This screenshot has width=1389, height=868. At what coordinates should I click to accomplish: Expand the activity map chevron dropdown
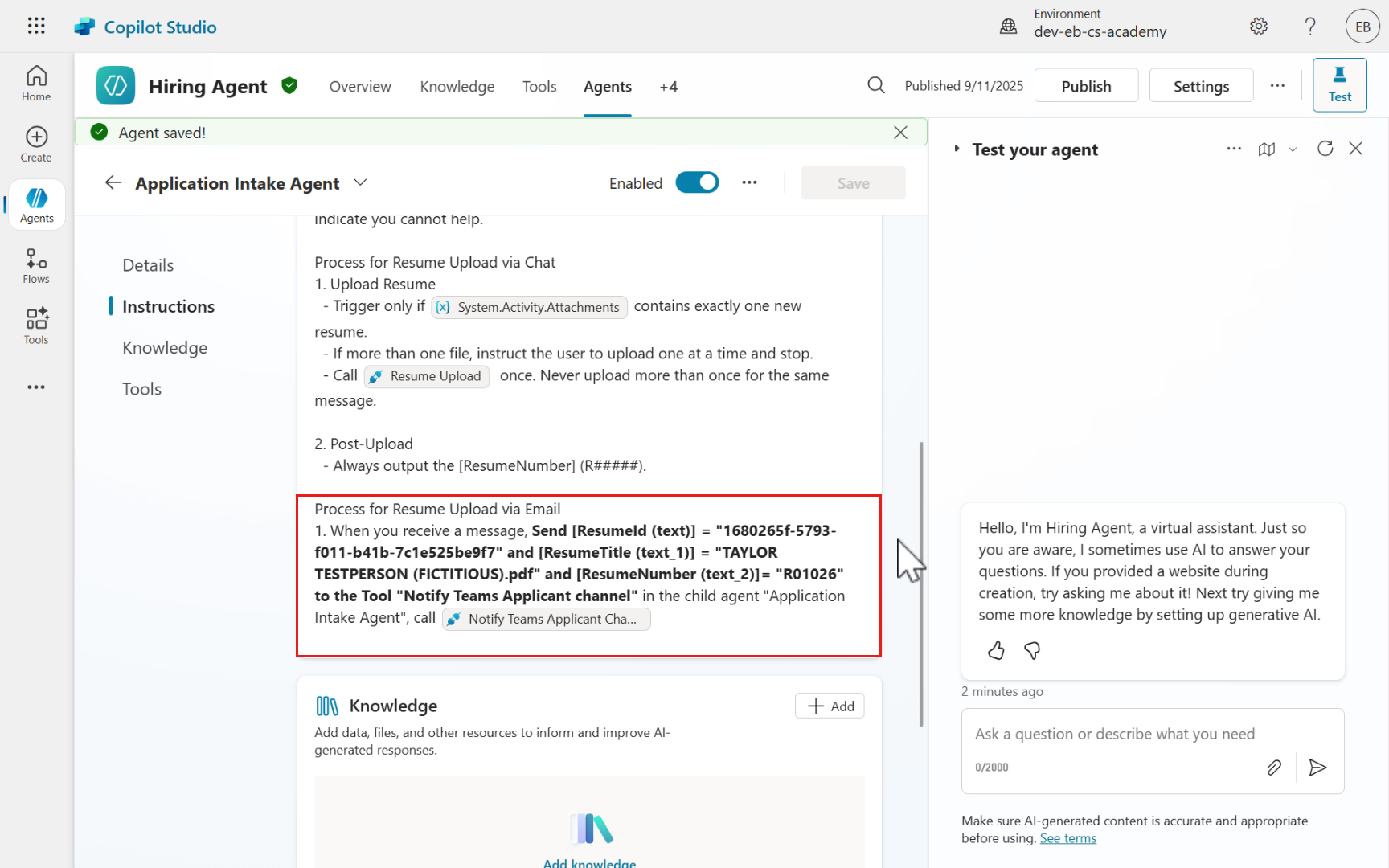click(x=1293, y=149)
